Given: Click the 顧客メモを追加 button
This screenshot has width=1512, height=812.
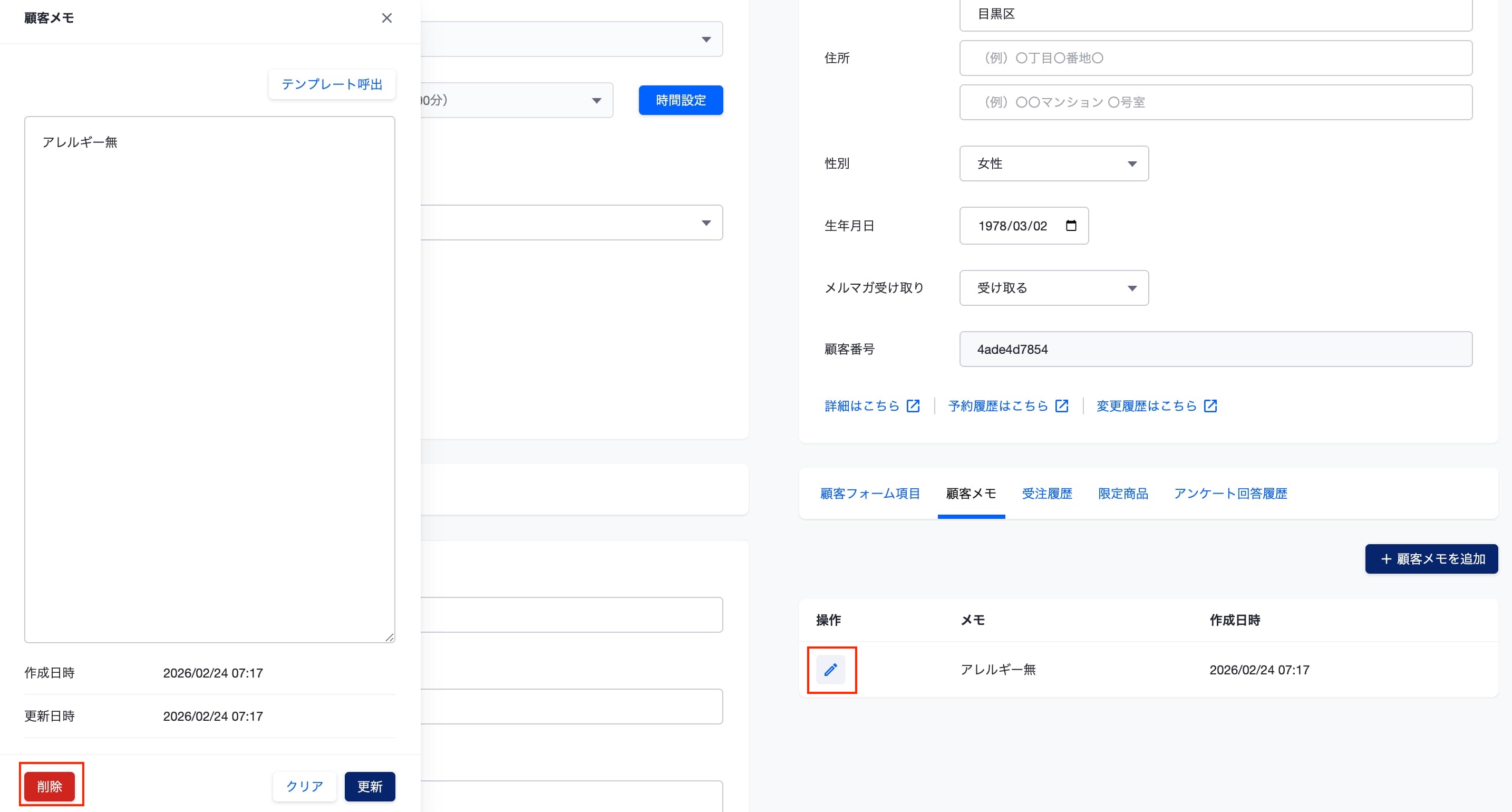Looking at the screenshot, I should coord(1431,558).
